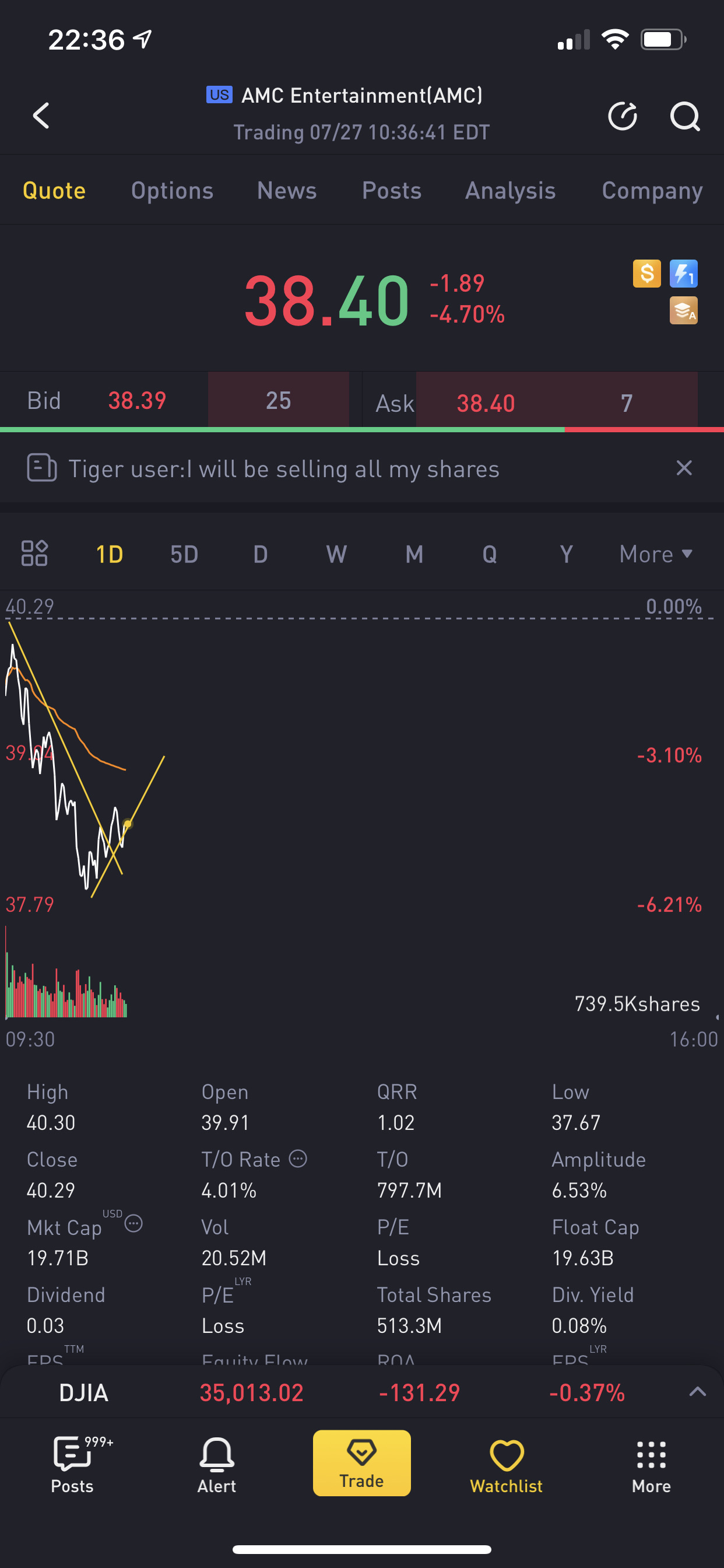Tap the blue lightning badge icon
Viewport: 724px width, 1568px height.
click(x=683, y=274)
